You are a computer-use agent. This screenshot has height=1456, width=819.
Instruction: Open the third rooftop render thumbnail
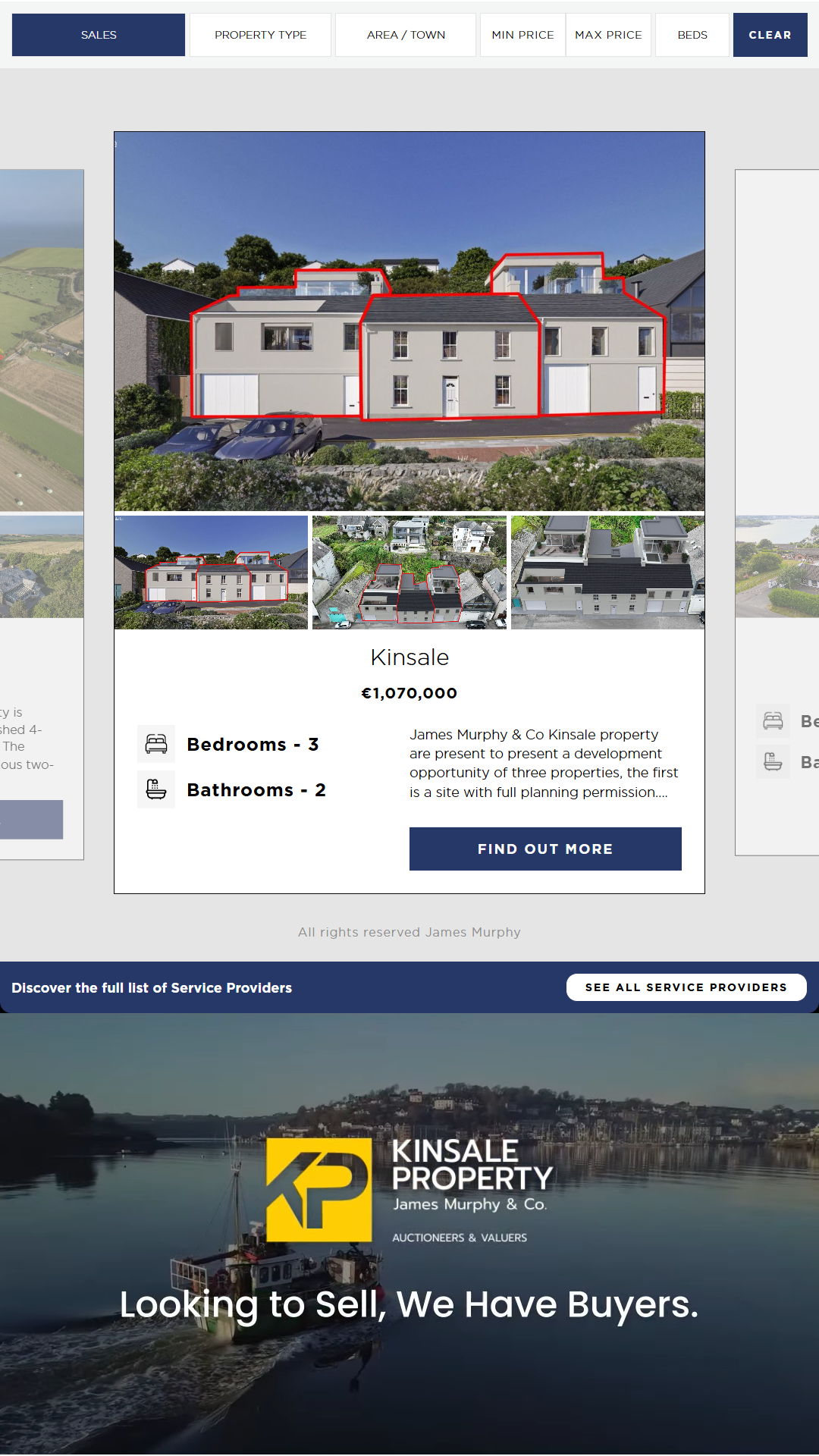[607, 573]
